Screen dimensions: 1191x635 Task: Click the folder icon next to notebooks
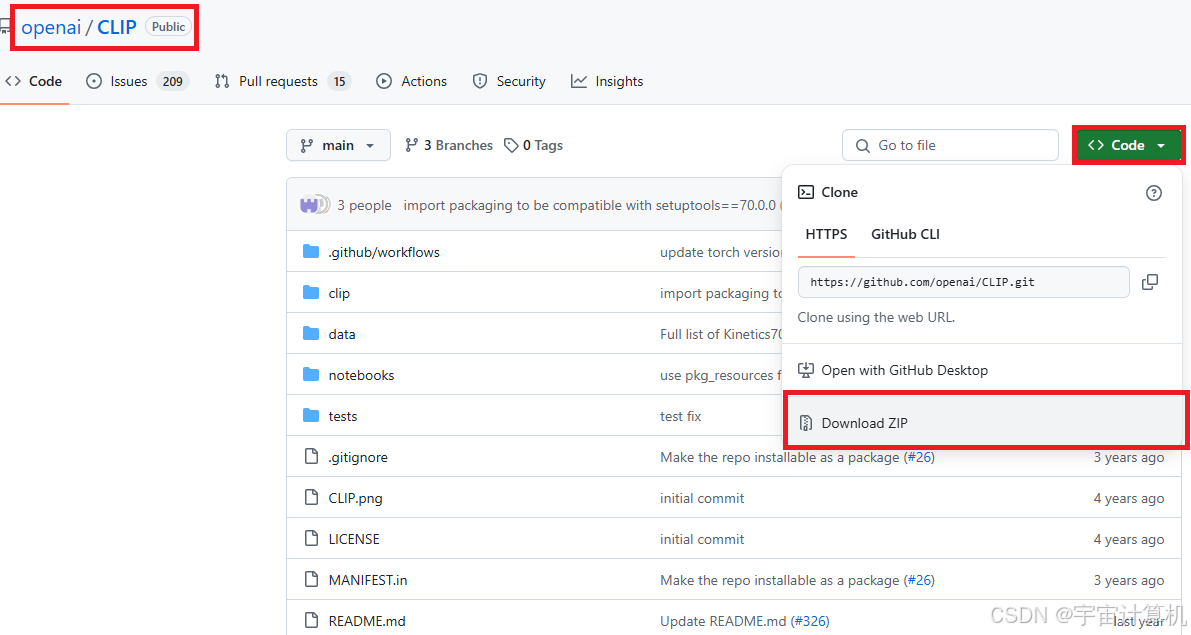(311, 374)
